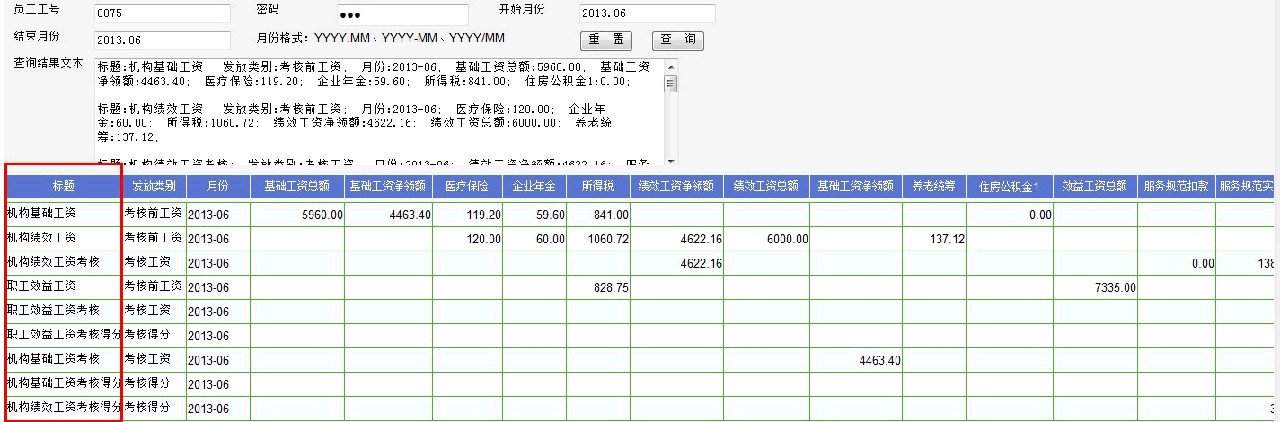Select the 机构基础工资 row title cell

(63, 214)
